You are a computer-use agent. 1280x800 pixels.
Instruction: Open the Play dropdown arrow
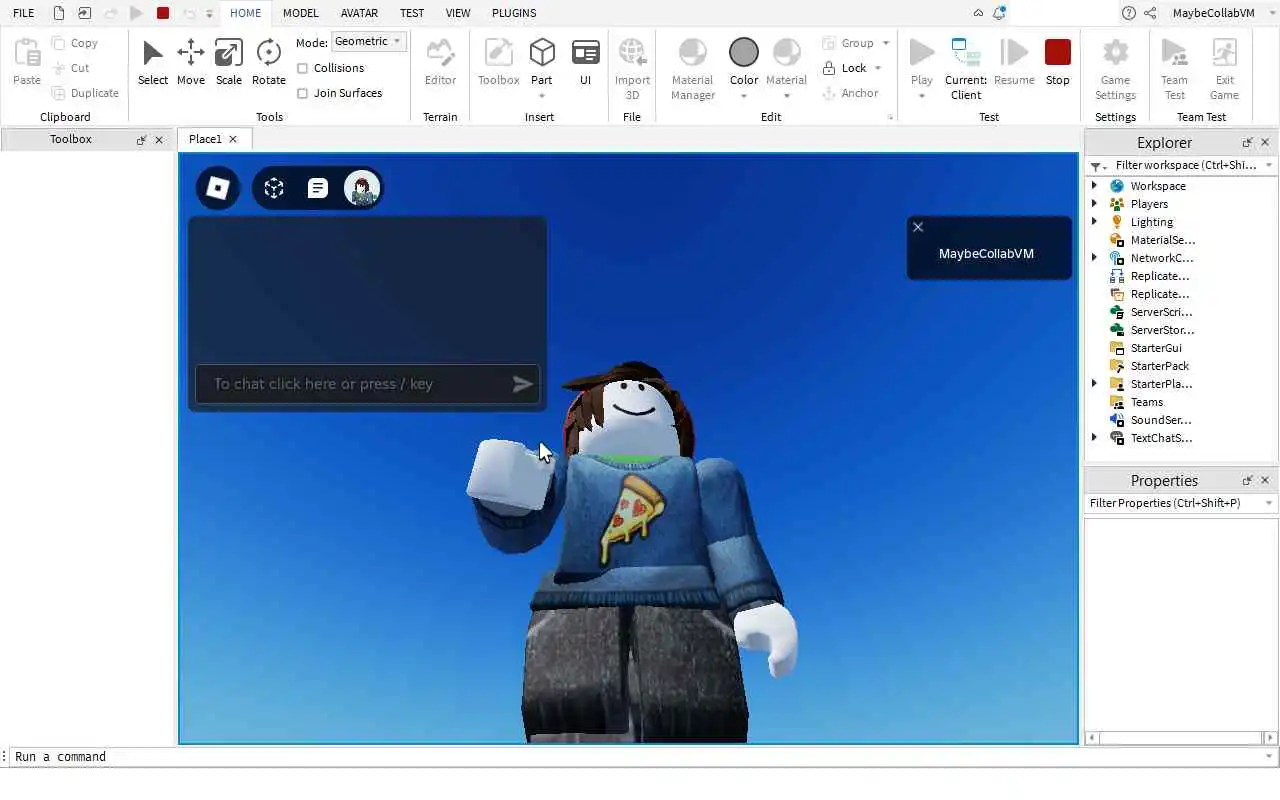tap(922, 96)
